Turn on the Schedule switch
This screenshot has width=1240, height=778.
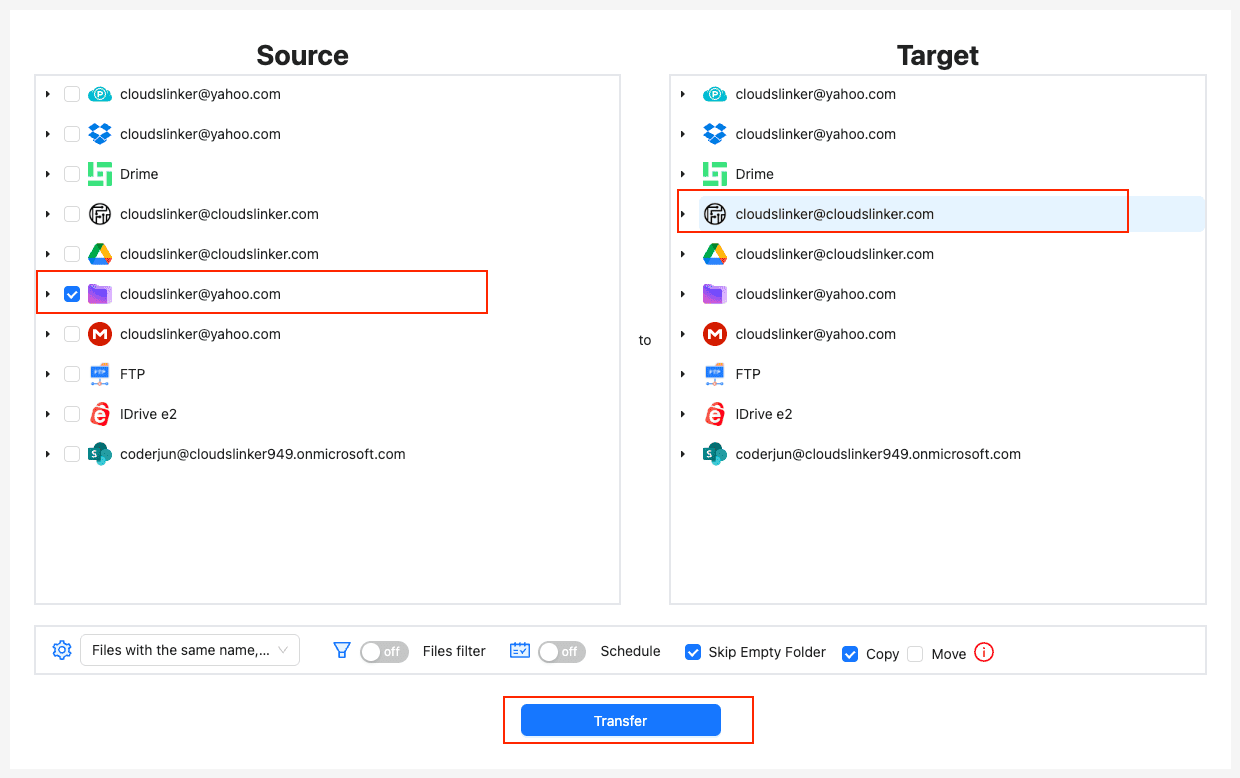pyautogui.click(x=561, y=652)
